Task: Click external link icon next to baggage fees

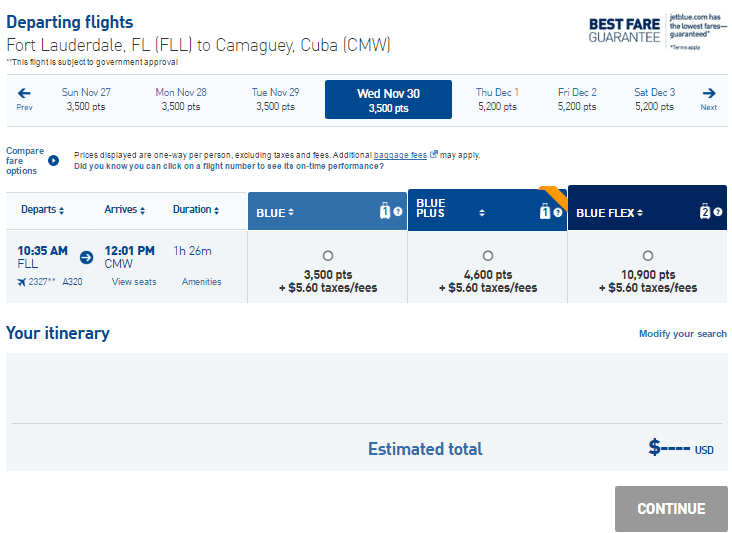Action: tap(434, 154)
